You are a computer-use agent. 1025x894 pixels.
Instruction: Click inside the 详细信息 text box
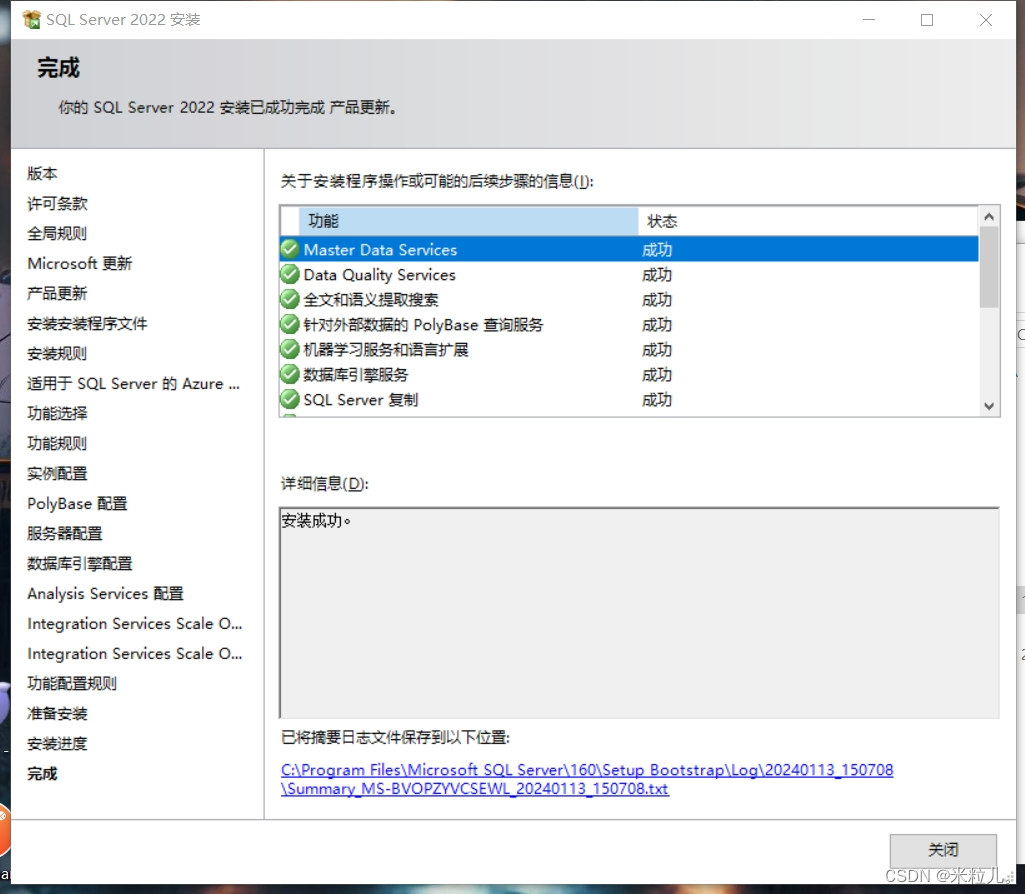[x=639, y=612]
